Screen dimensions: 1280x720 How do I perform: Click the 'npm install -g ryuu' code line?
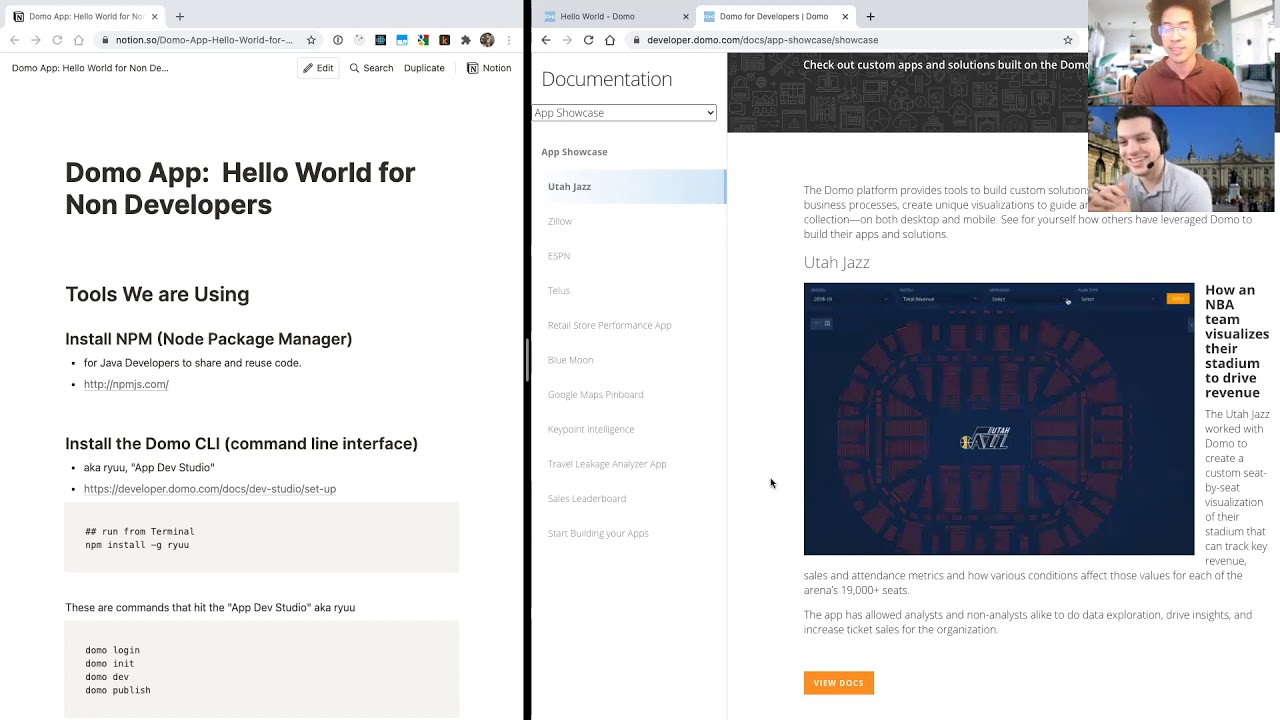[137, 545]
